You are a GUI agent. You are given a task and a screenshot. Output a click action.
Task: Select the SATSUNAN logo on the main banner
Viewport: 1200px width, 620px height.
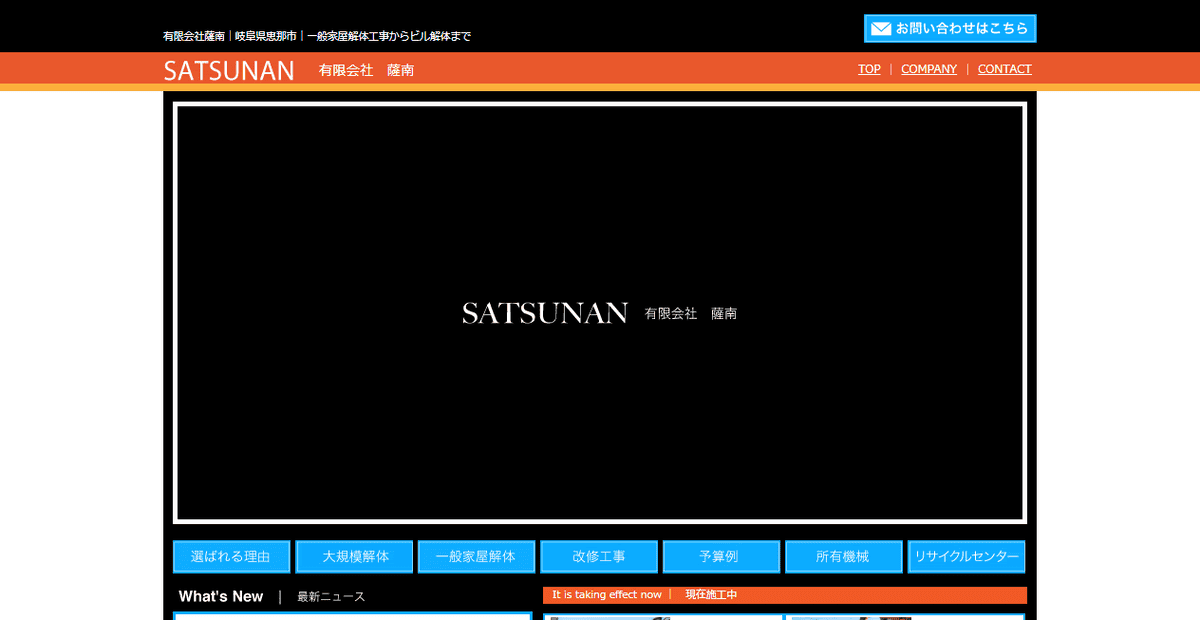(546, 313)
